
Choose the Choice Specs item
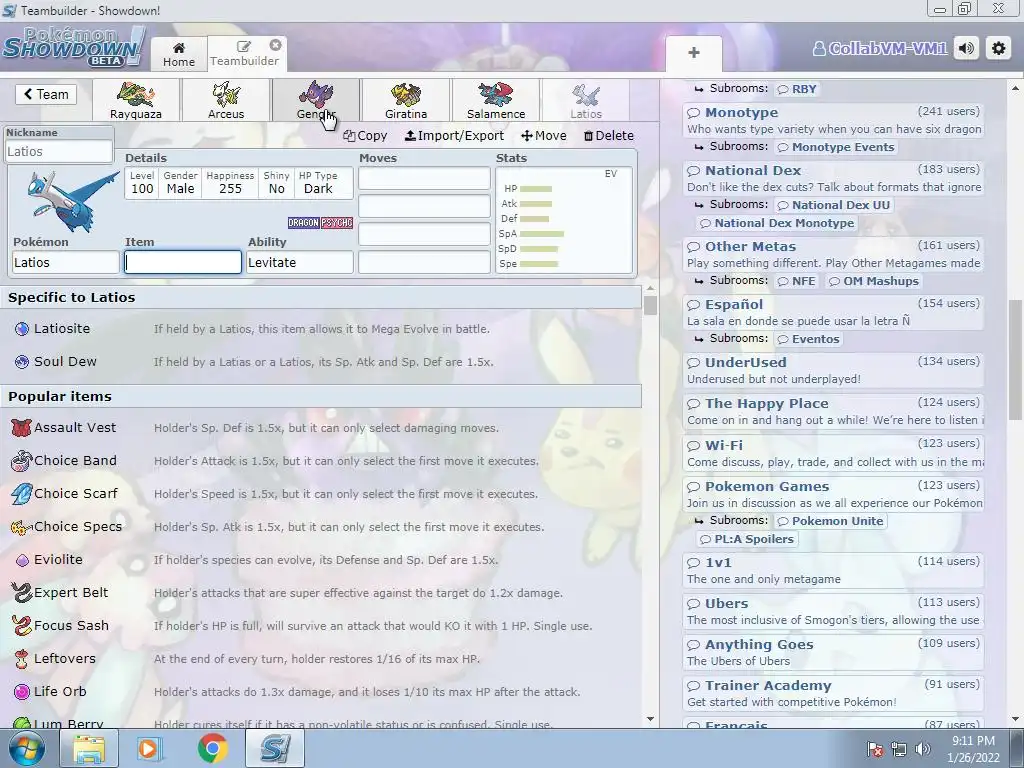point(321,527)
